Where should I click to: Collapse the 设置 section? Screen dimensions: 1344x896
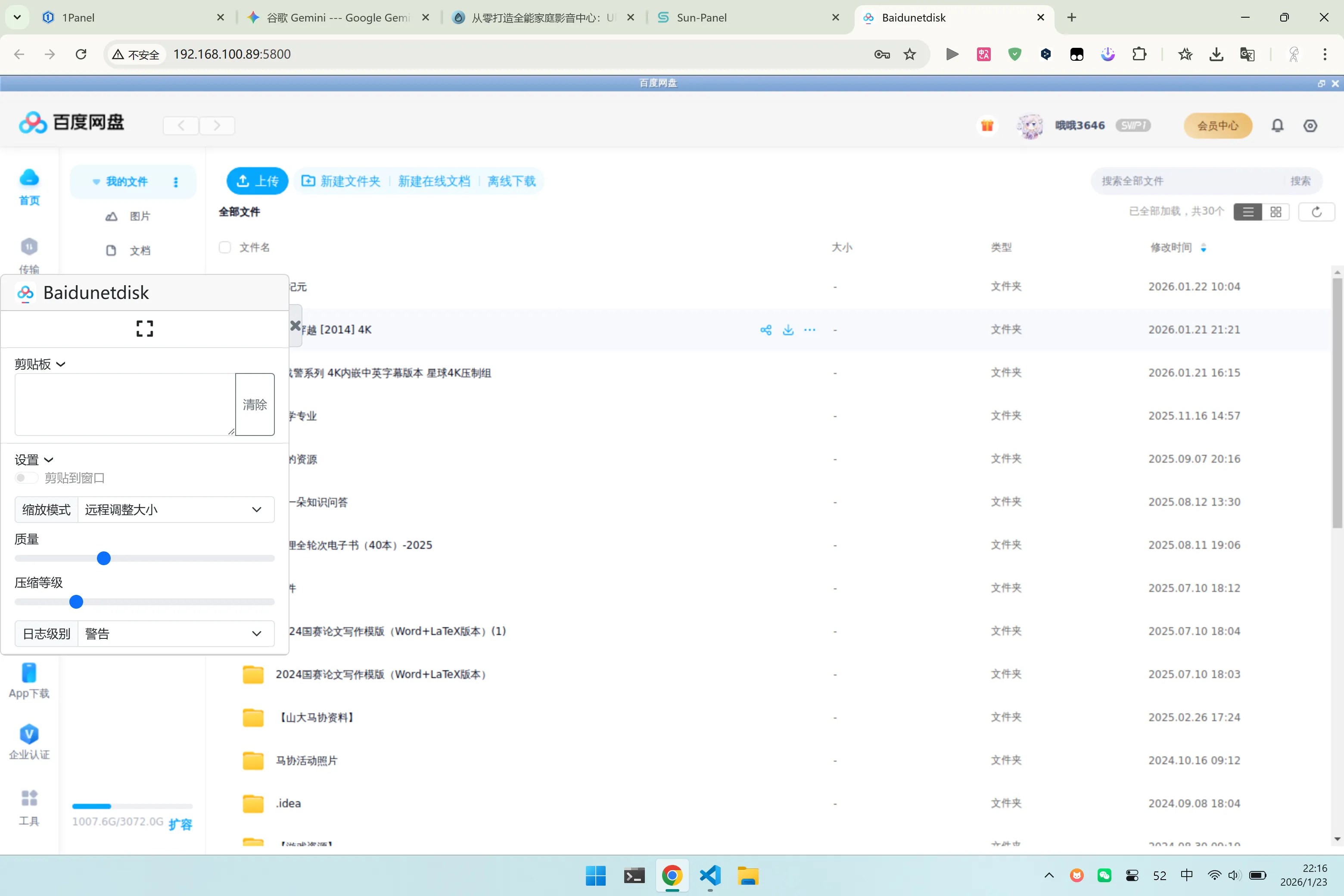tap(34, 460)
